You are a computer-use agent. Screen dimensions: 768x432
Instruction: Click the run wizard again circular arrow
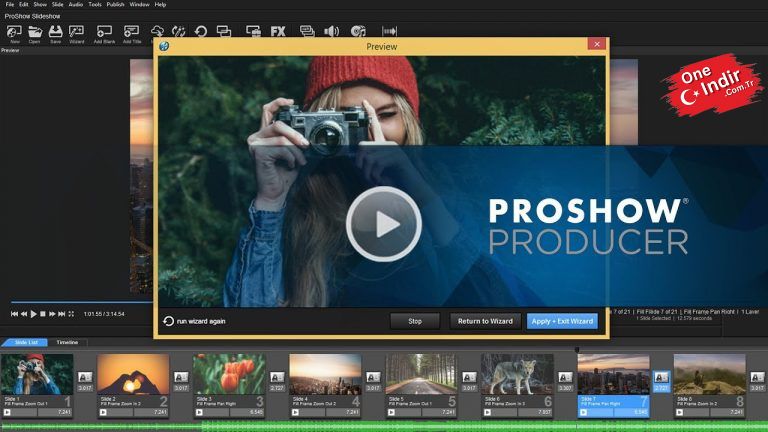coord(168,321)
